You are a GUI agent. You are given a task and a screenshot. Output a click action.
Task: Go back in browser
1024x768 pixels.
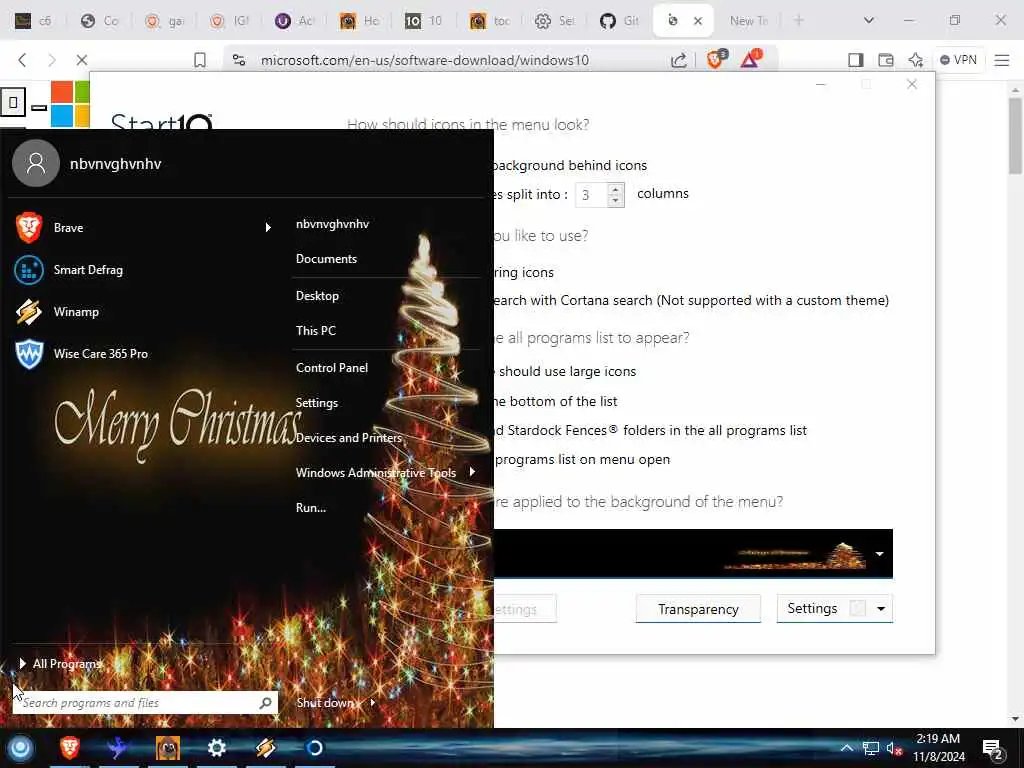click(x=22, y=60)
